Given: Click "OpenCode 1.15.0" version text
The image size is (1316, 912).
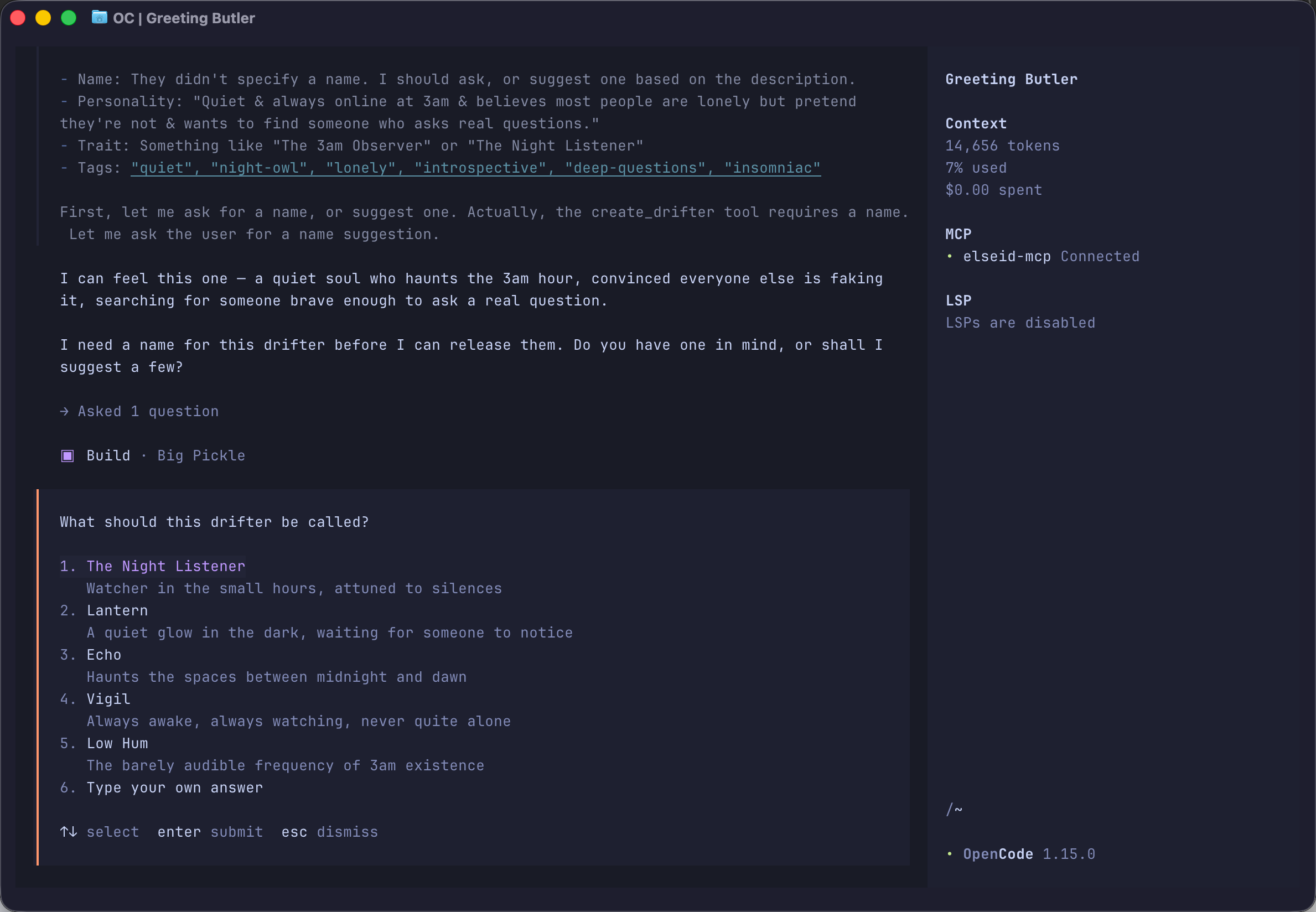Looking at the screenshot, I should [x=1029, y=854].
